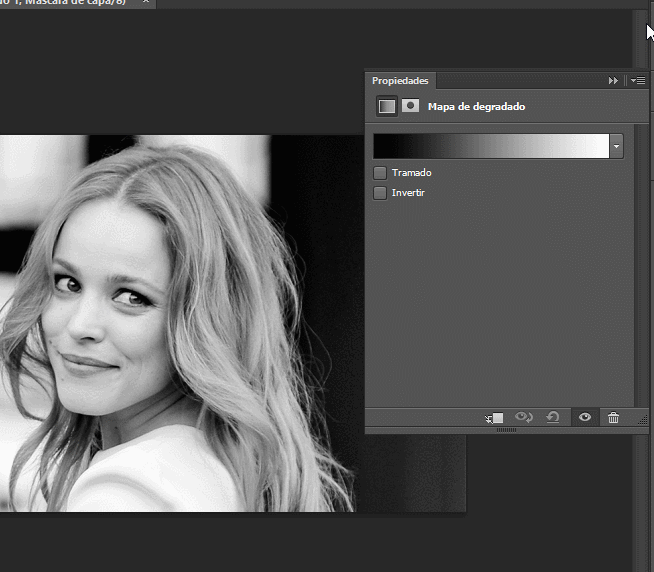The image size is (654, 572).
Task: View the previous state of the adjustment
Action: pyautogui.click(x=524, y=417)
